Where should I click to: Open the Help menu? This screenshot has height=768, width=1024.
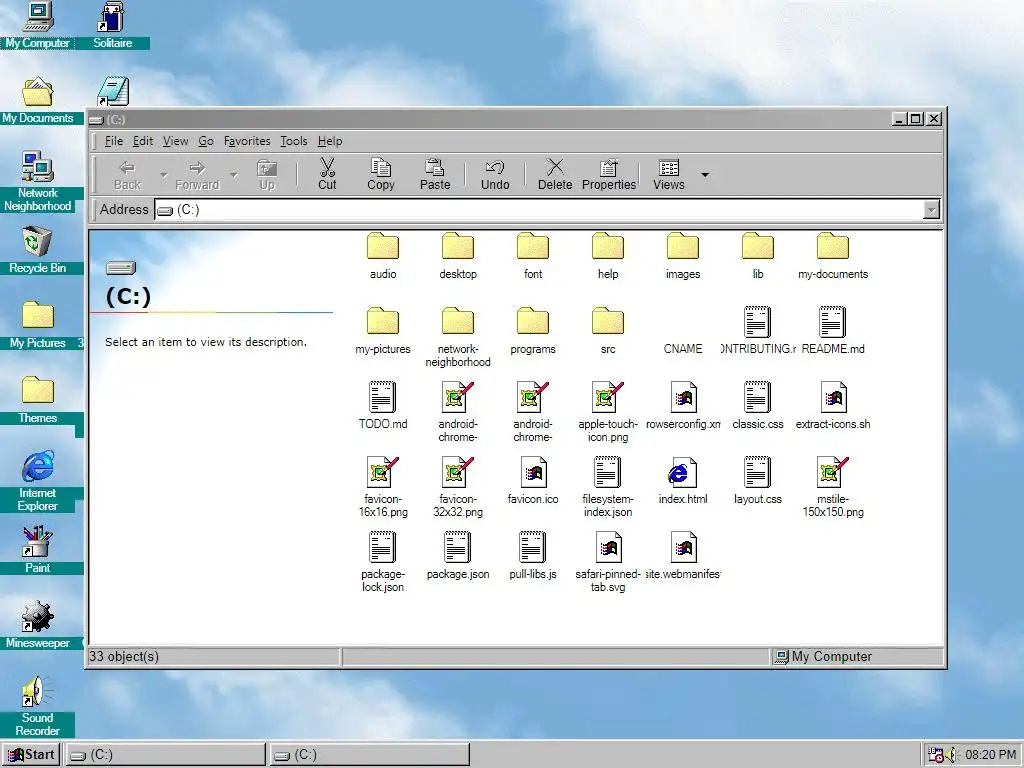coord(330,141)
